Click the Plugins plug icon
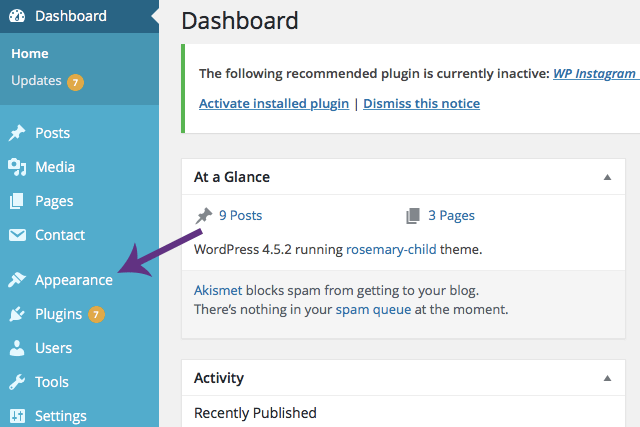640x427 pixels. (x=17, y=314)
